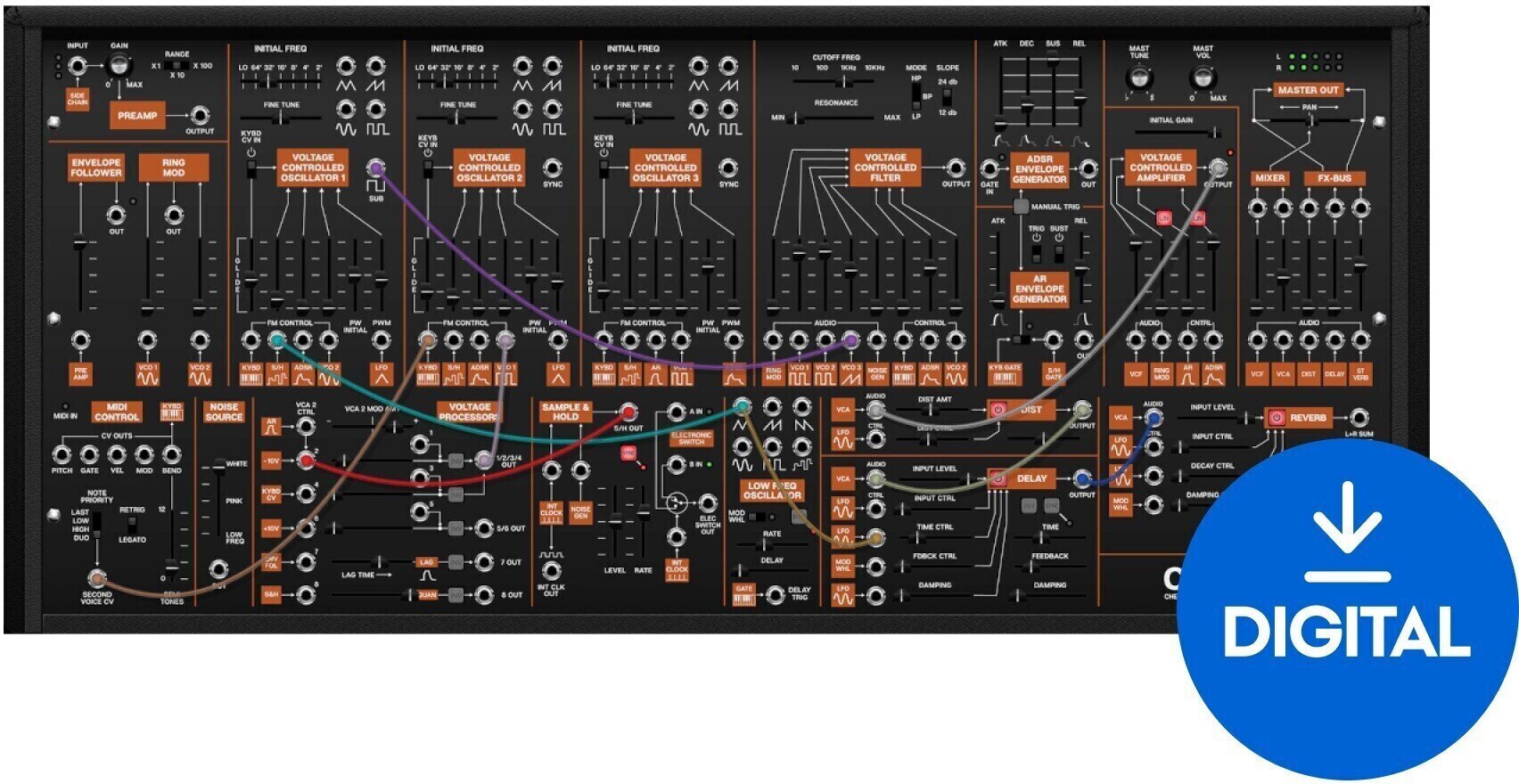Click the Voltage Controlled Amplifier OUTPUT jack

(1218, 167)
